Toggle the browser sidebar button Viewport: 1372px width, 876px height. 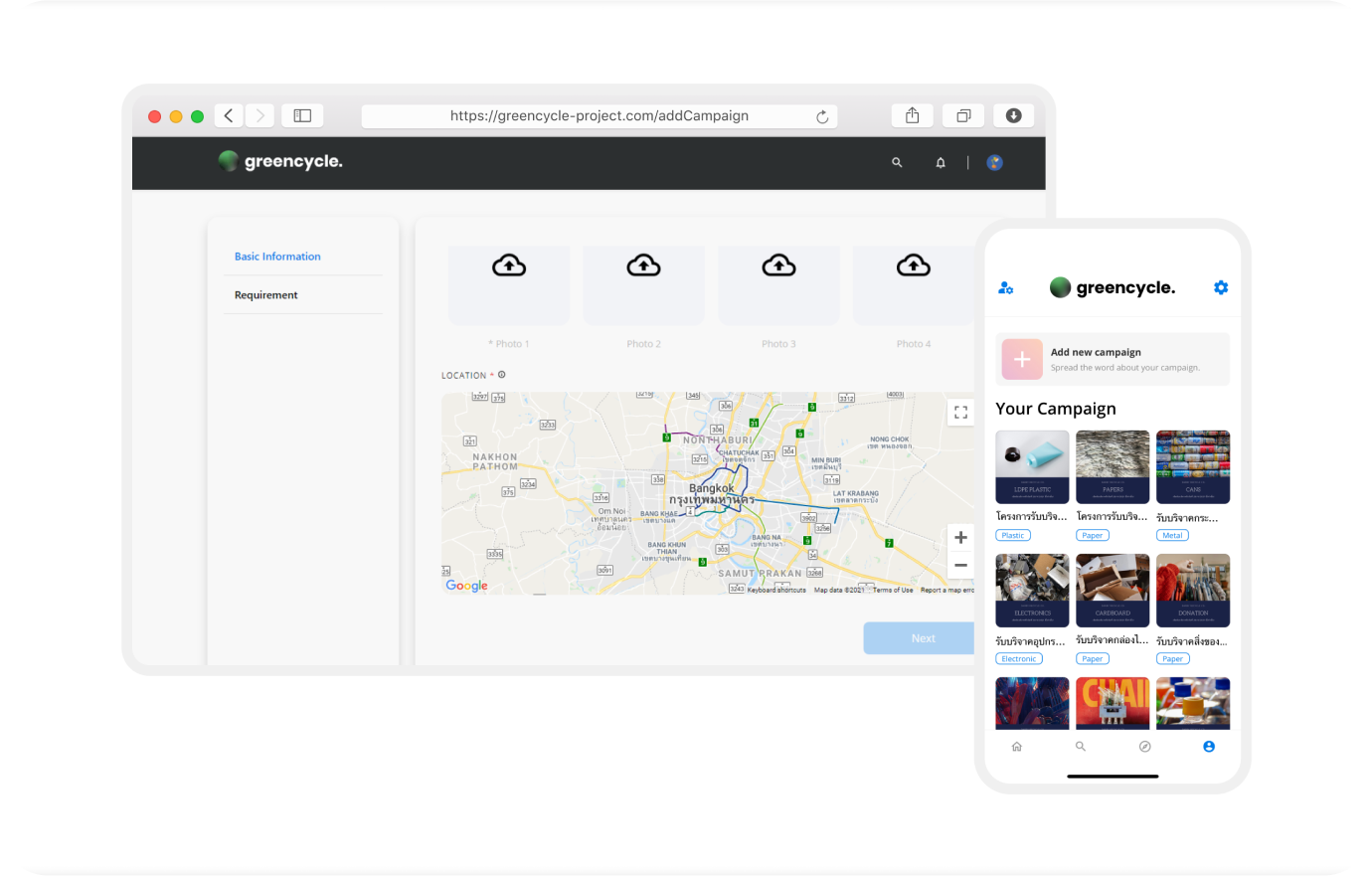(302, 115)
